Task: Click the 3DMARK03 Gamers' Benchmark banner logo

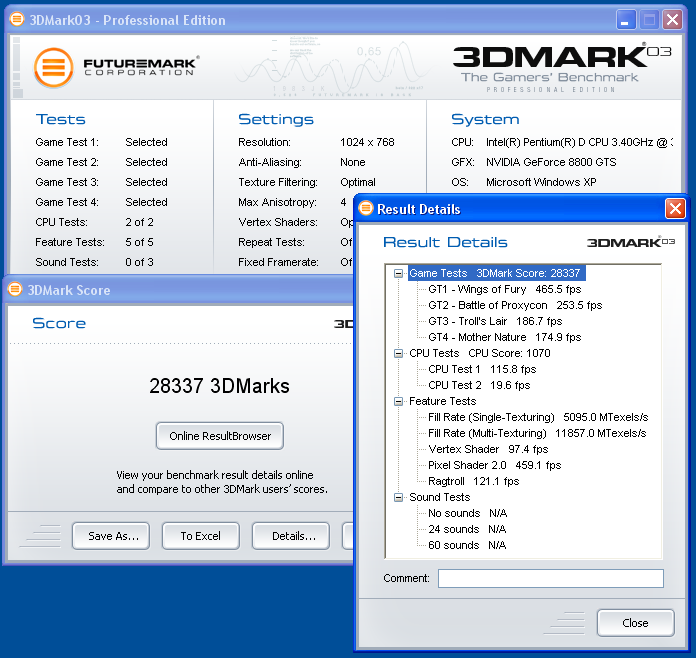Action: click(562, 67)
